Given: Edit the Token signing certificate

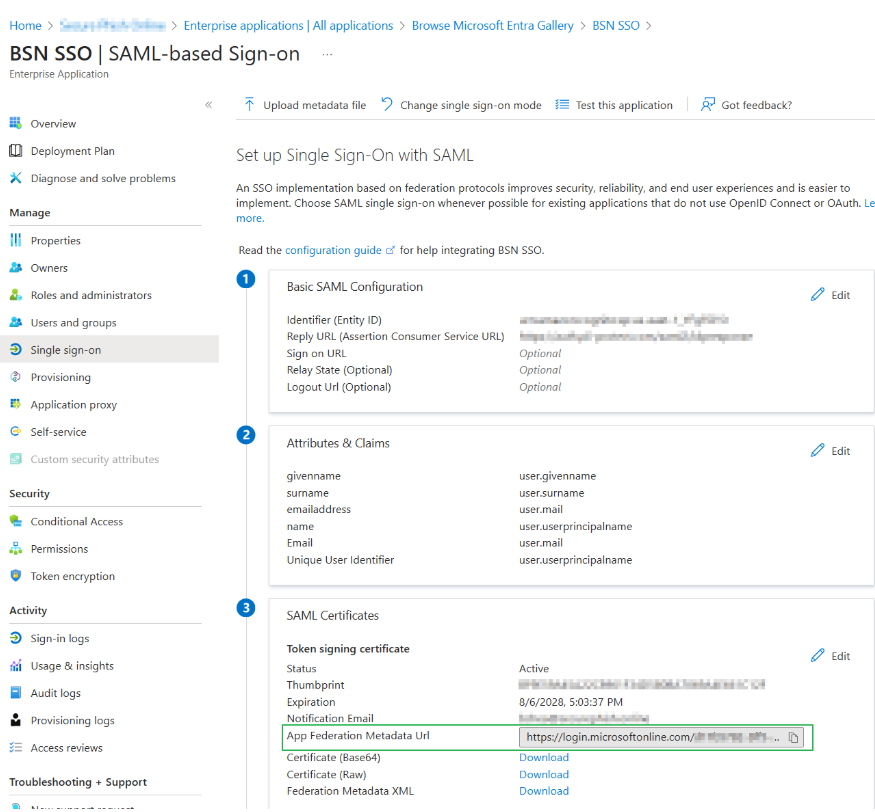Looking at the screenshot, I should click(x=830, y=655).
